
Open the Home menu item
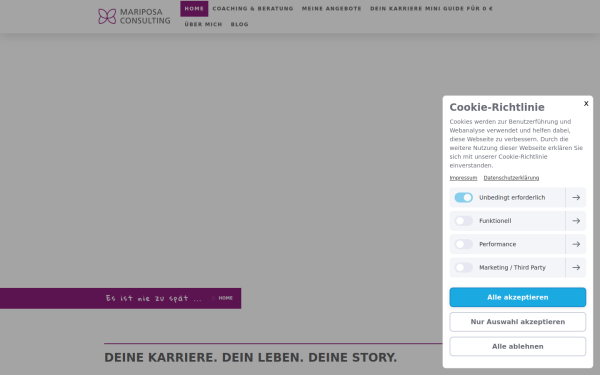tap(194, 8)
